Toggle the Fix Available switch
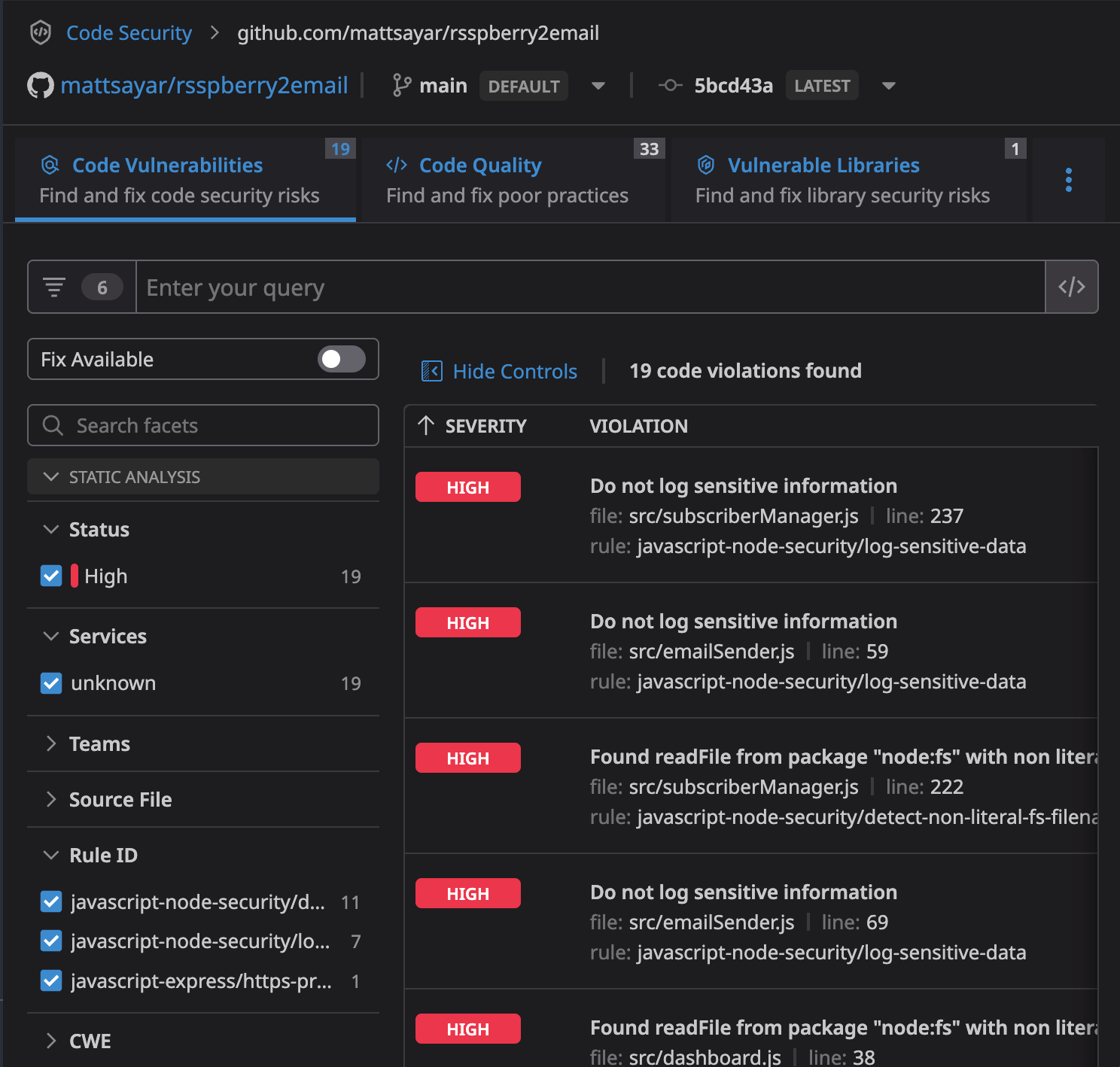 tap(342, 359)
